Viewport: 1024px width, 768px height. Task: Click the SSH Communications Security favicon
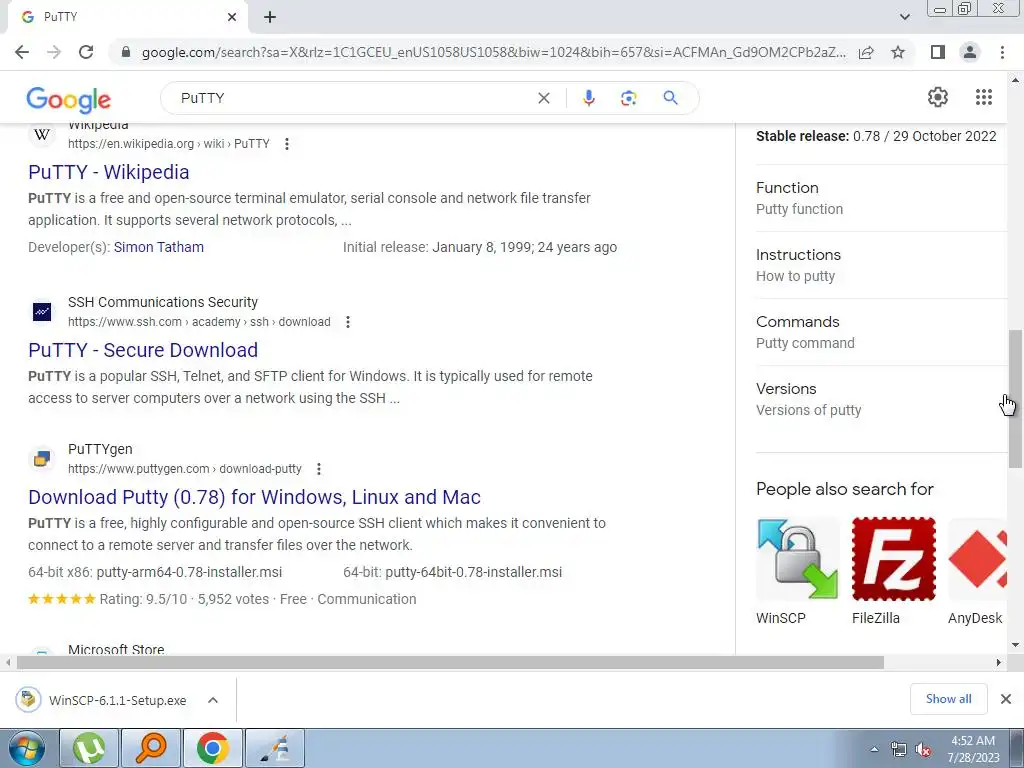pos(42,312)
